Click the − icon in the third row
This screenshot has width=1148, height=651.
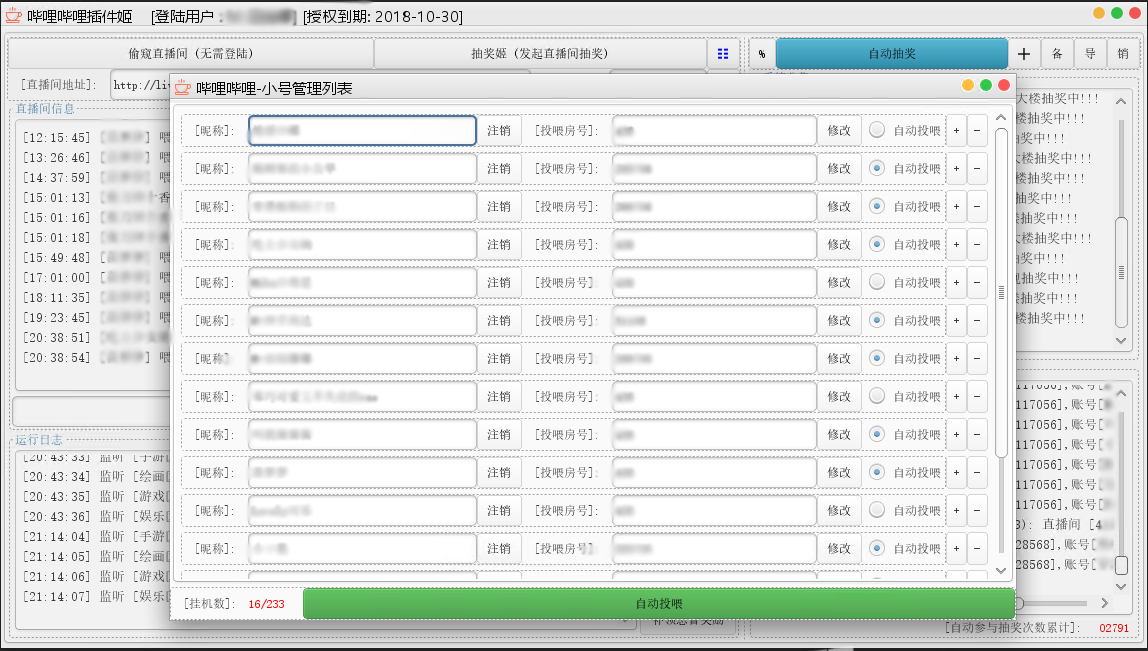point(977,207)
